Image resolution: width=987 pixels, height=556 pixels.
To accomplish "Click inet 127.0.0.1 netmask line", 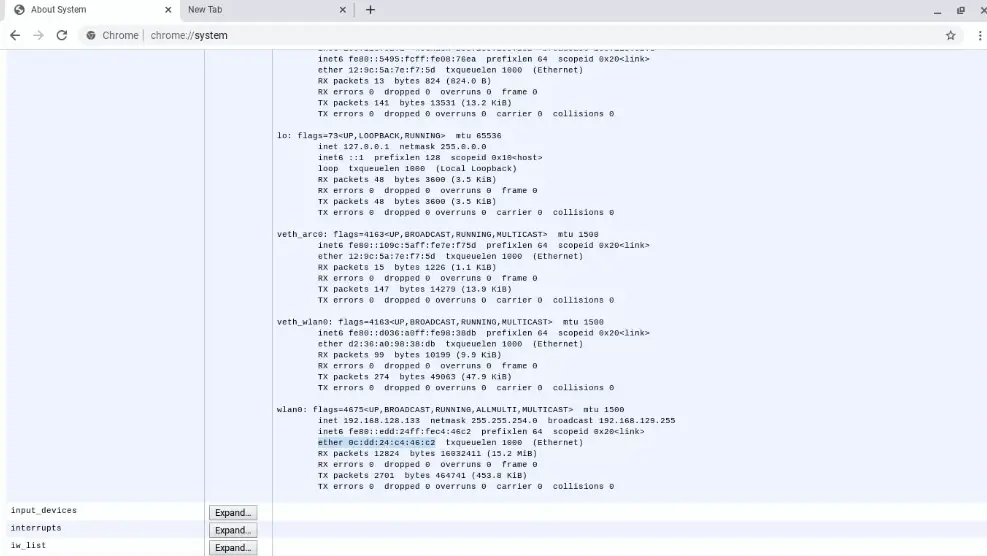I will 402,146.
